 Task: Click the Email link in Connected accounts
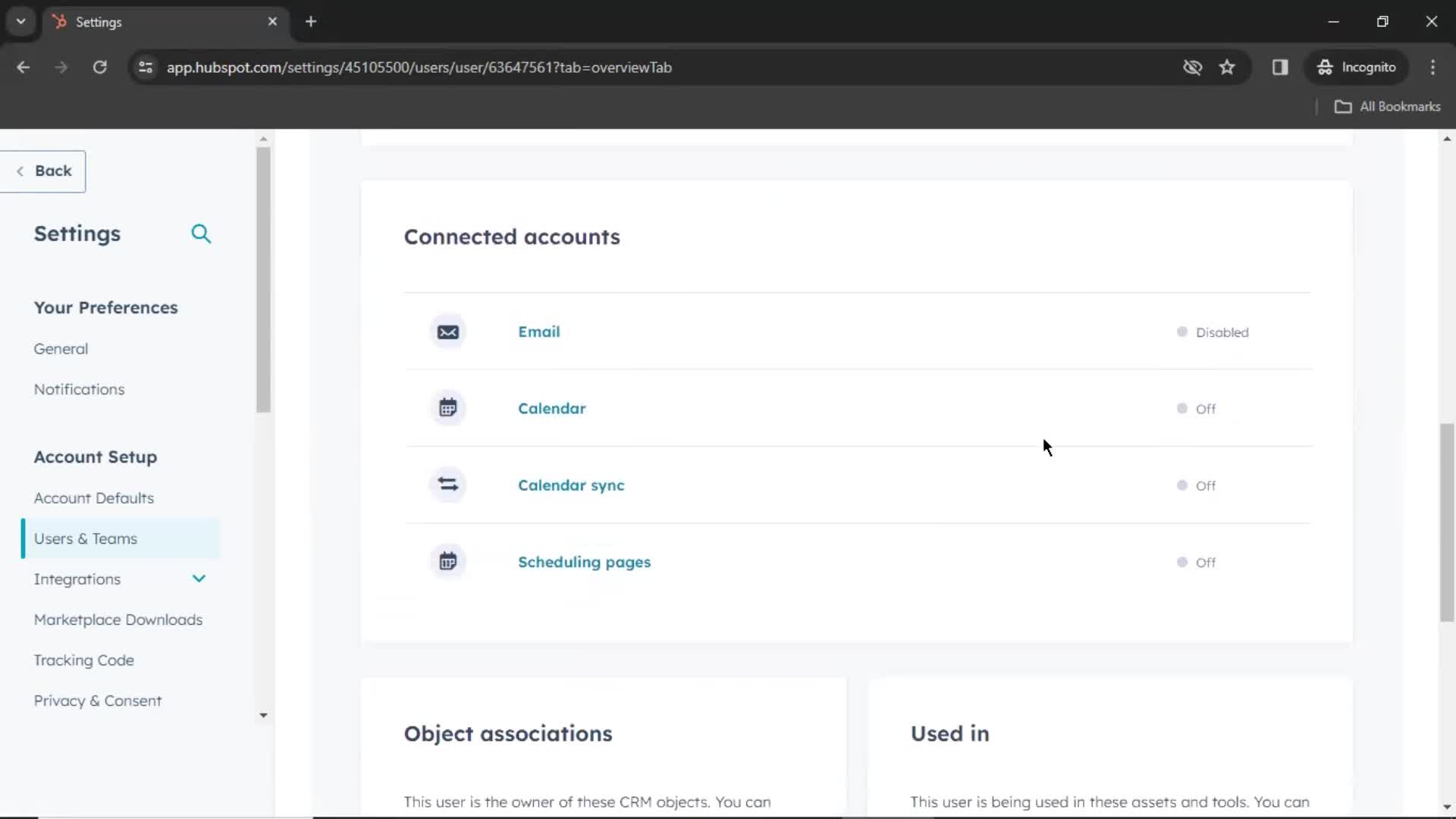tap(538, 331)
